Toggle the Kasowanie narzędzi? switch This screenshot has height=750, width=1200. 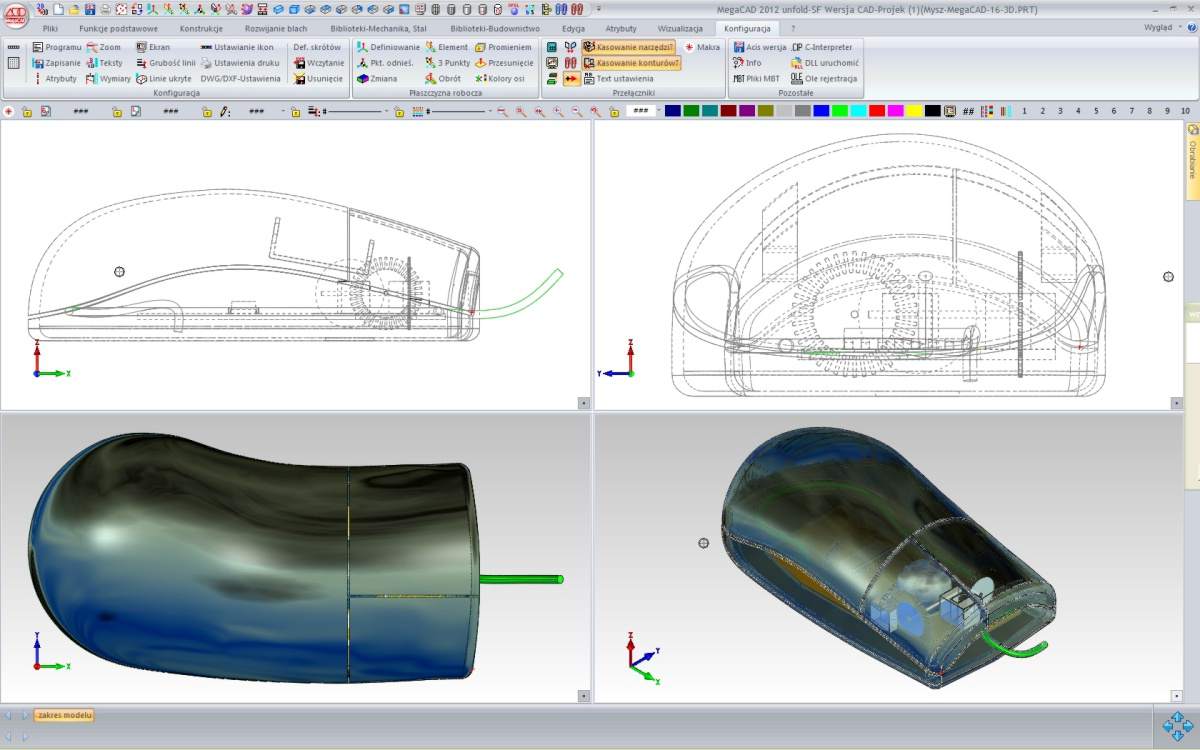[x=627, y=47]
